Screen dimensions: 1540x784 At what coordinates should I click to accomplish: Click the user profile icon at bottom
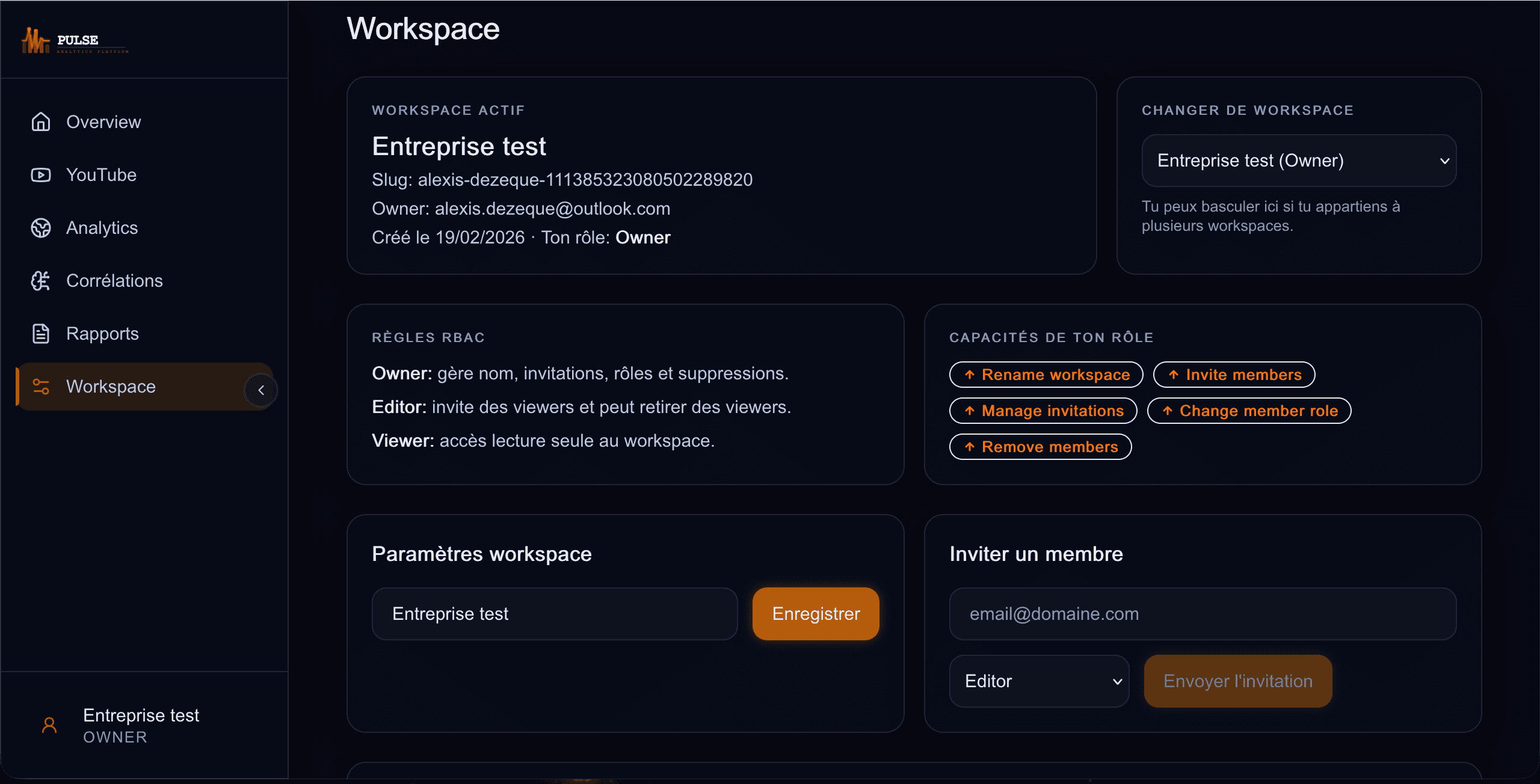tap(49, 725)
